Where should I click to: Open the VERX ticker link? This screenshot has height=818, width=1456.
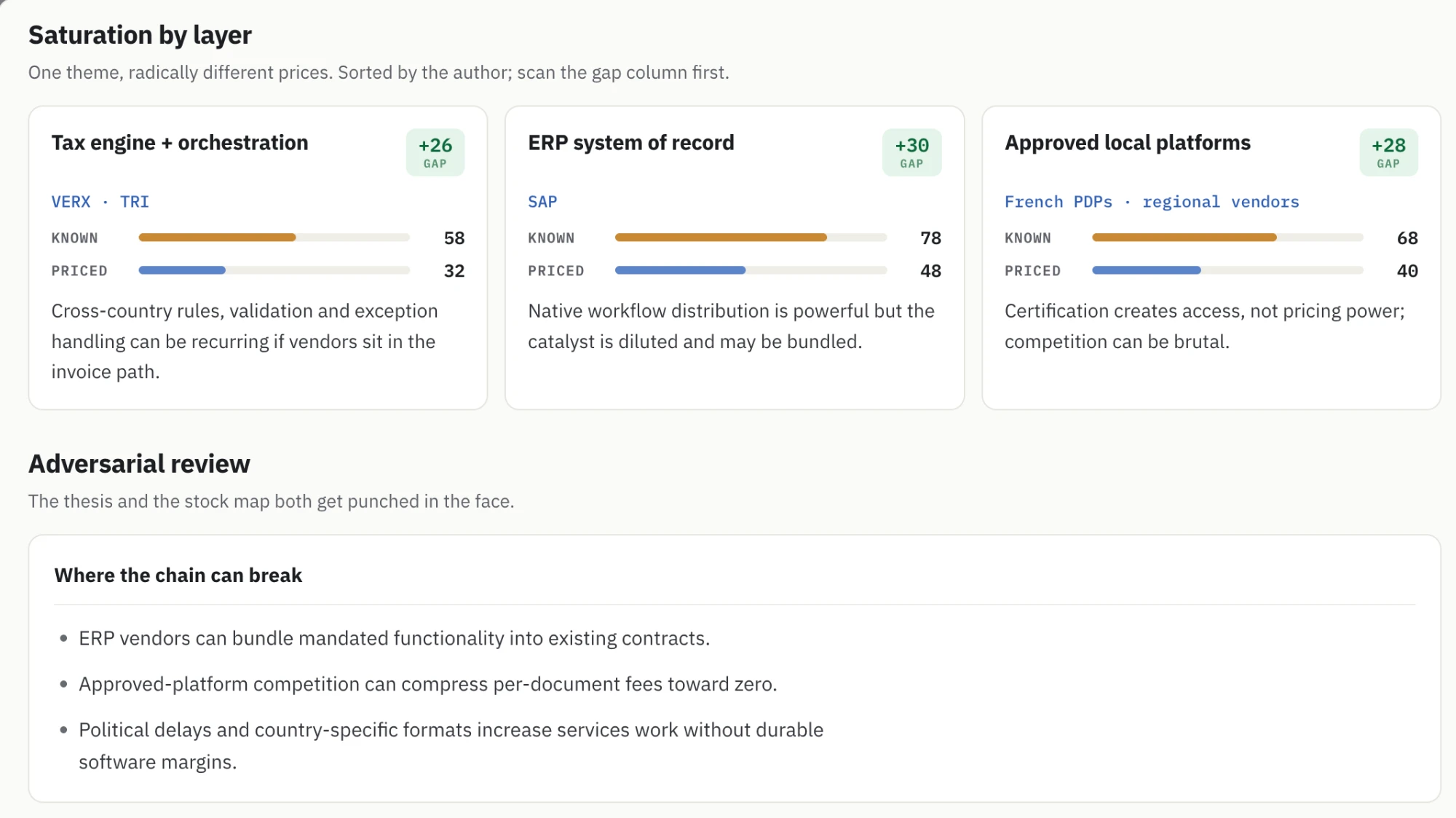(x=71, y=202)
